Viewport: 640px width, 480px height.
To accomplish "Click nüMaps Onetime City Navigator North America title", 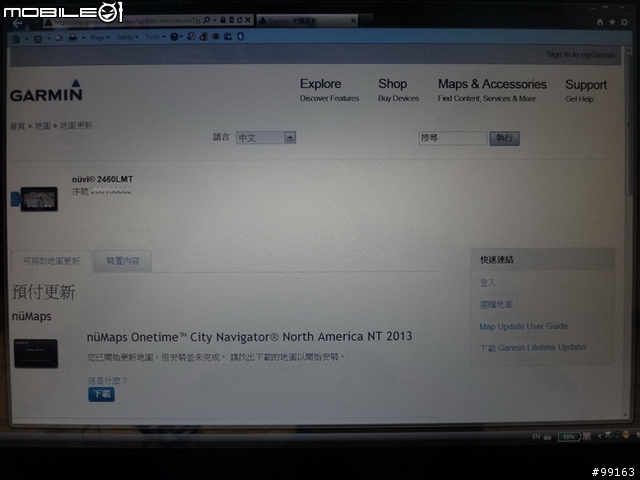I will tap(249, 337).
